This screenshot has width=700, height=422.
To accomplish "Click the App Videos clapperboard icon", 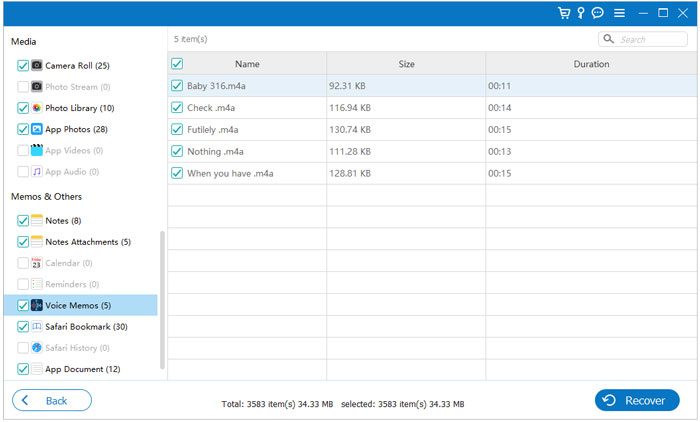I will [x=37, y=150].
